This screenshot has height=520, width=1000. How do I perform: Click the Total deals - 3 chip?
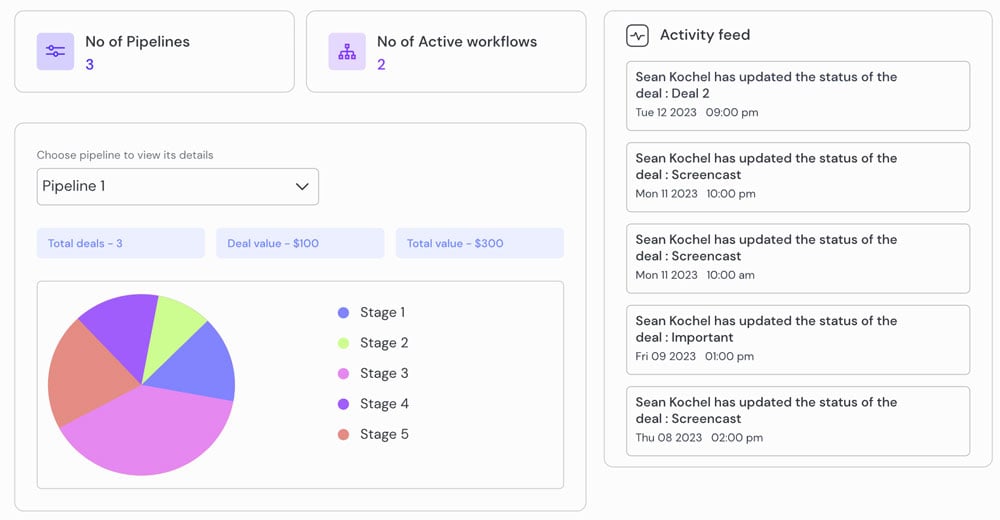[121, 243]
